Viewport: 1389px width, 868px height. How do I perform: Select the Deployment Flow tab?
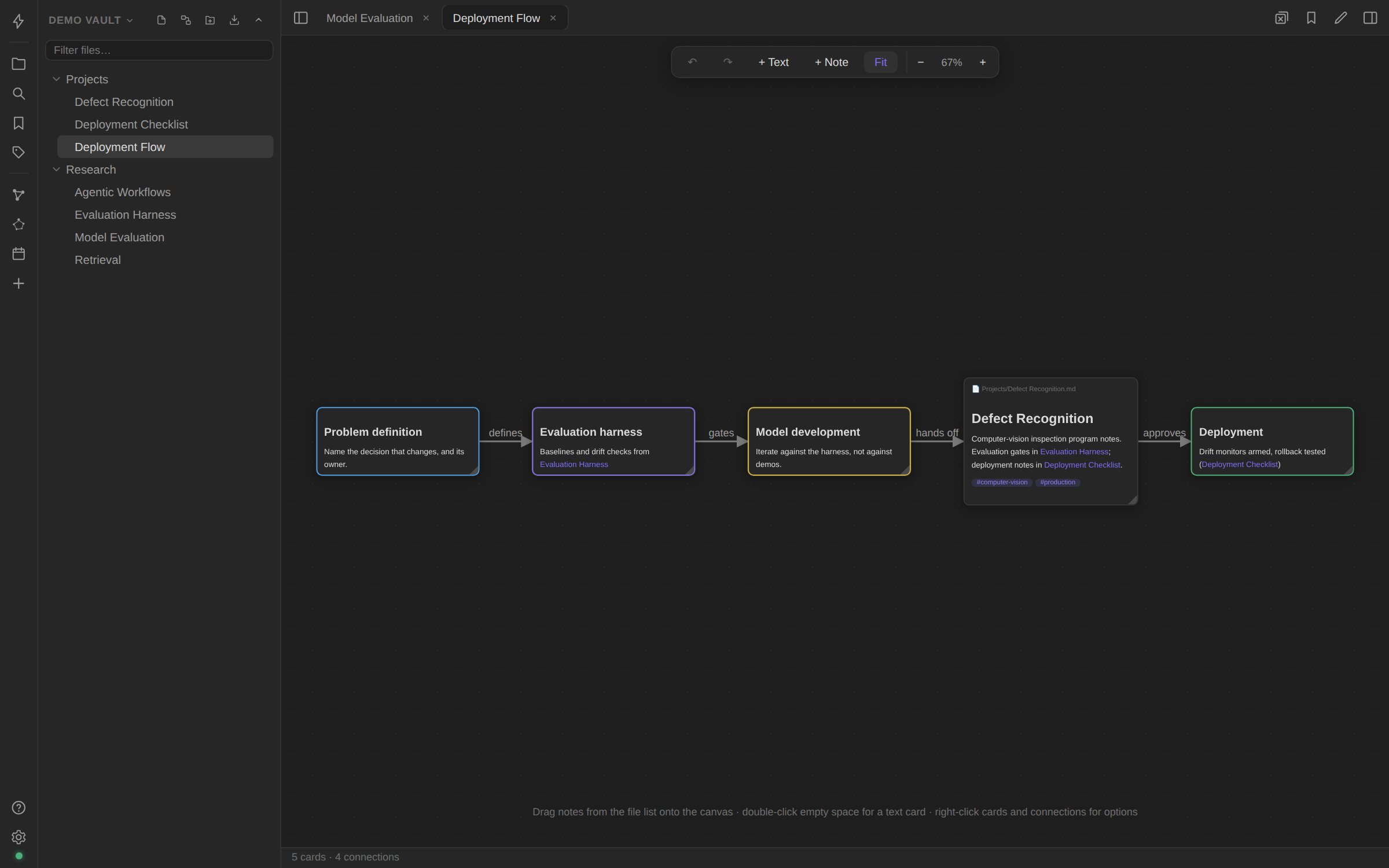click(496, 18)
